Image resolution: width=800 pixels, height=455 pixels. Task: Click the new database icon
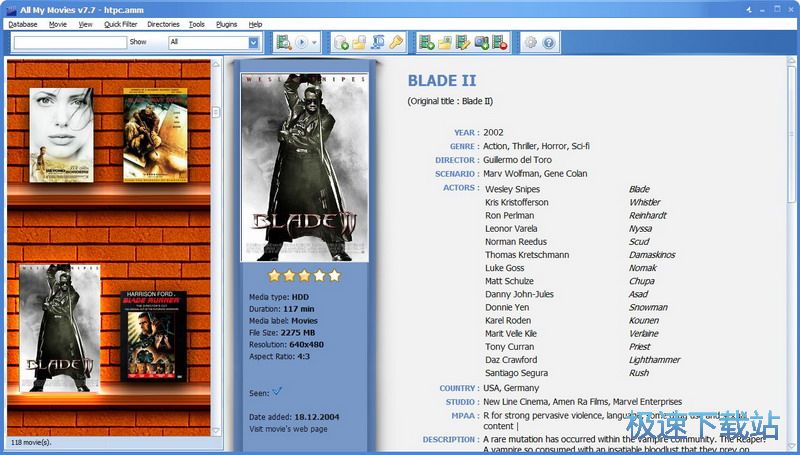coord(342,42)
